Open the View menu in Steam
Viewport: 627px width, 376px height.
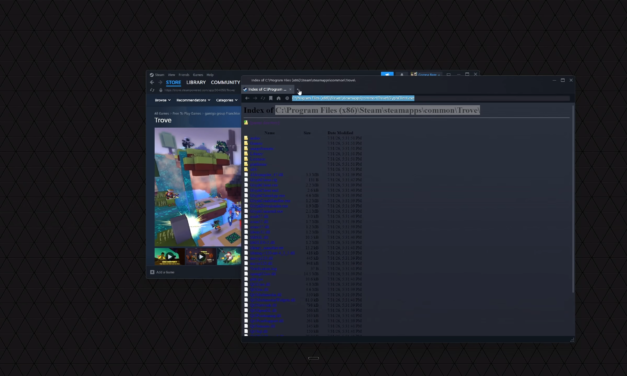[172, 75]
